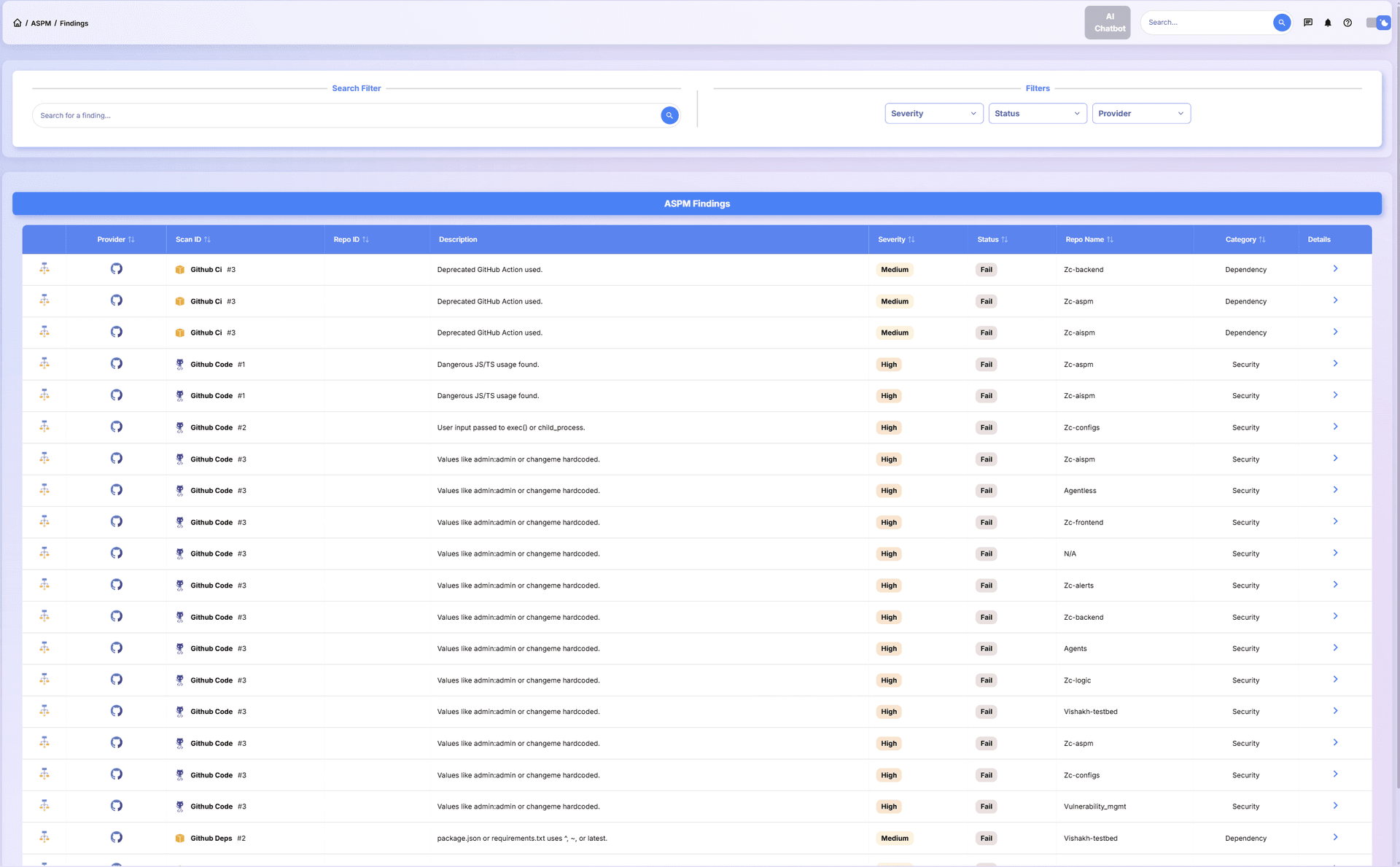Viewport: 1400px width, 867px height.
Task: Open the Provider filter dropdown
Action: 1140,114
